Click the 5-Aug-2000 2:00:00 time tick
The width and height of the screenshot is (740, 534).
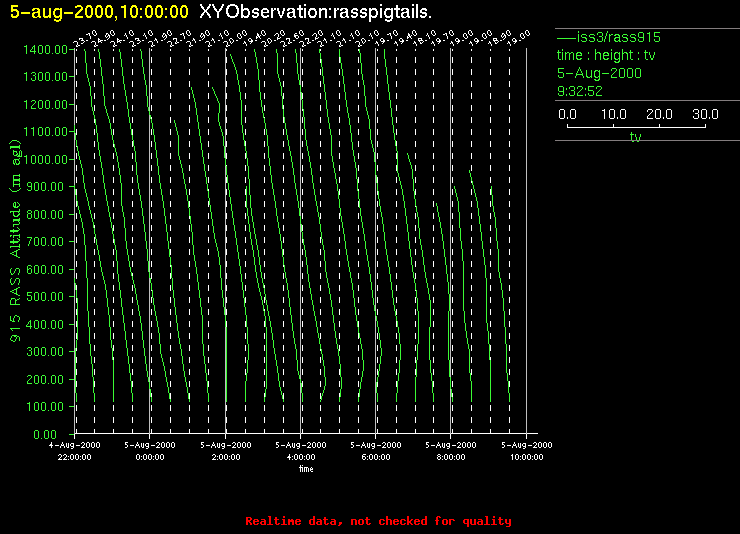point(226,450)
